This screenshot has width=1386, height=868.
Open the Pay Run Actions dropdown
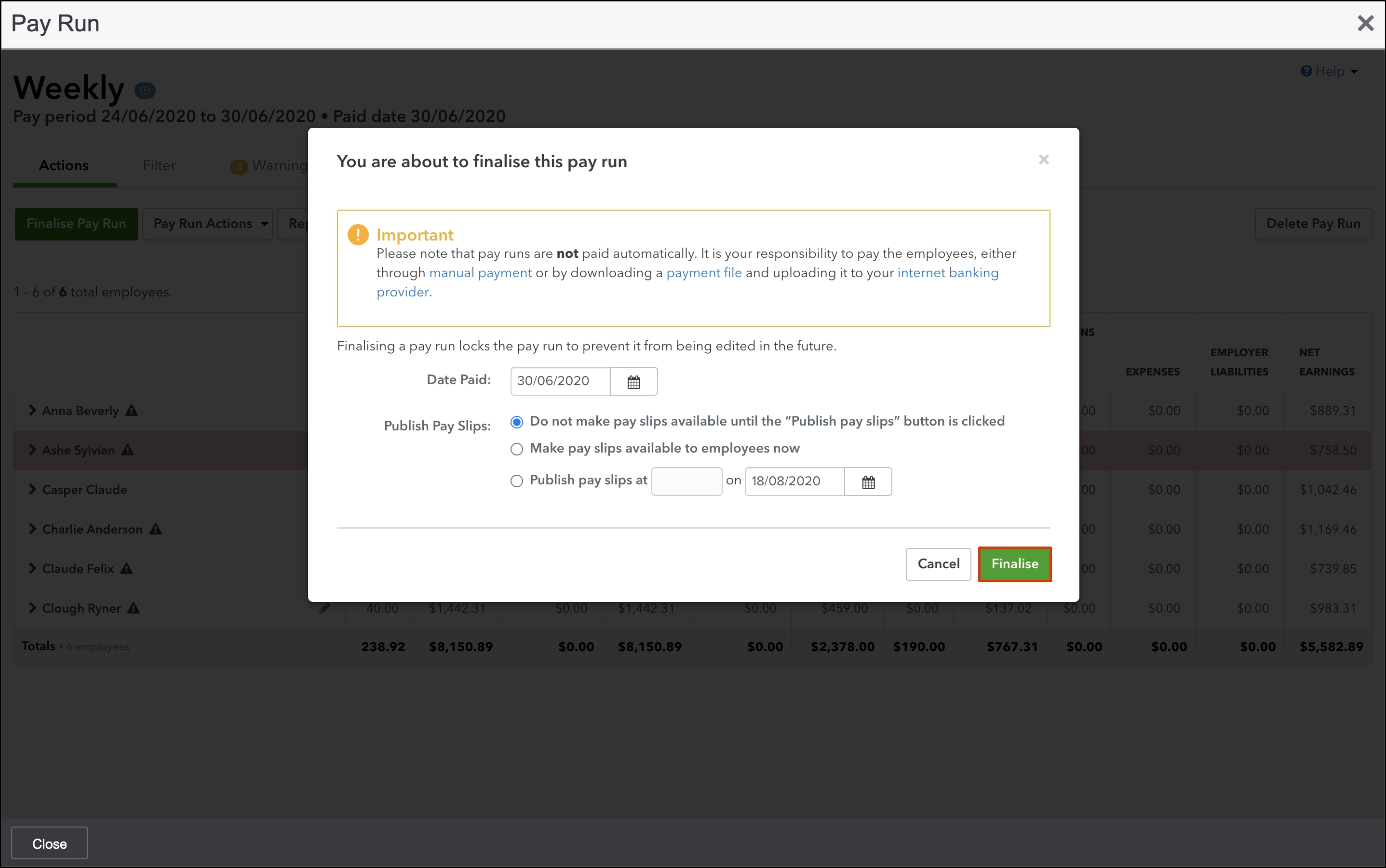tap(207, 224)
